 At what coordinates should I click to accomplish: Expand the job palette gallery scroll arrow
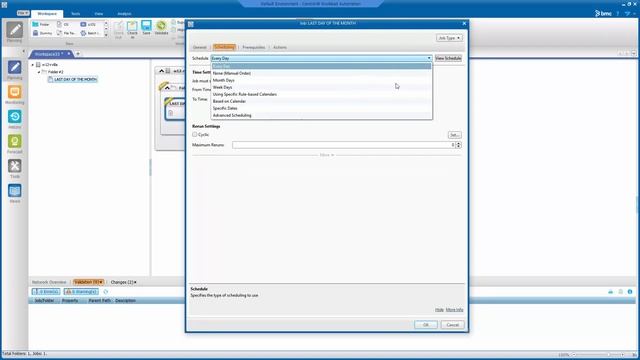106,36
